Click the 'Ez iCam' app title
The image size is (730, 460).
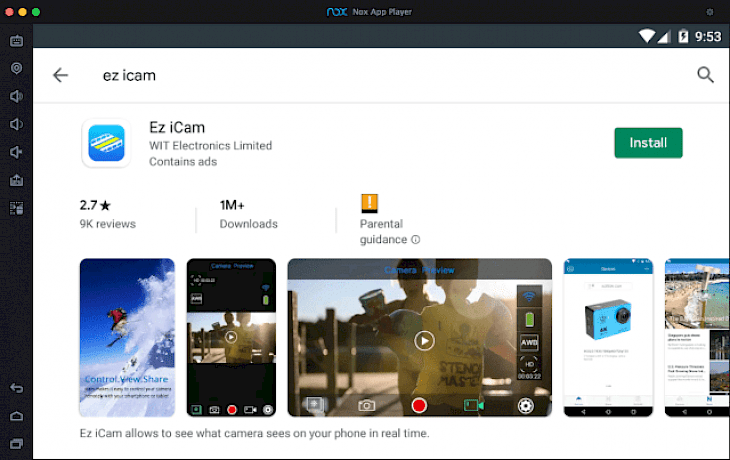tap(177, 128)
